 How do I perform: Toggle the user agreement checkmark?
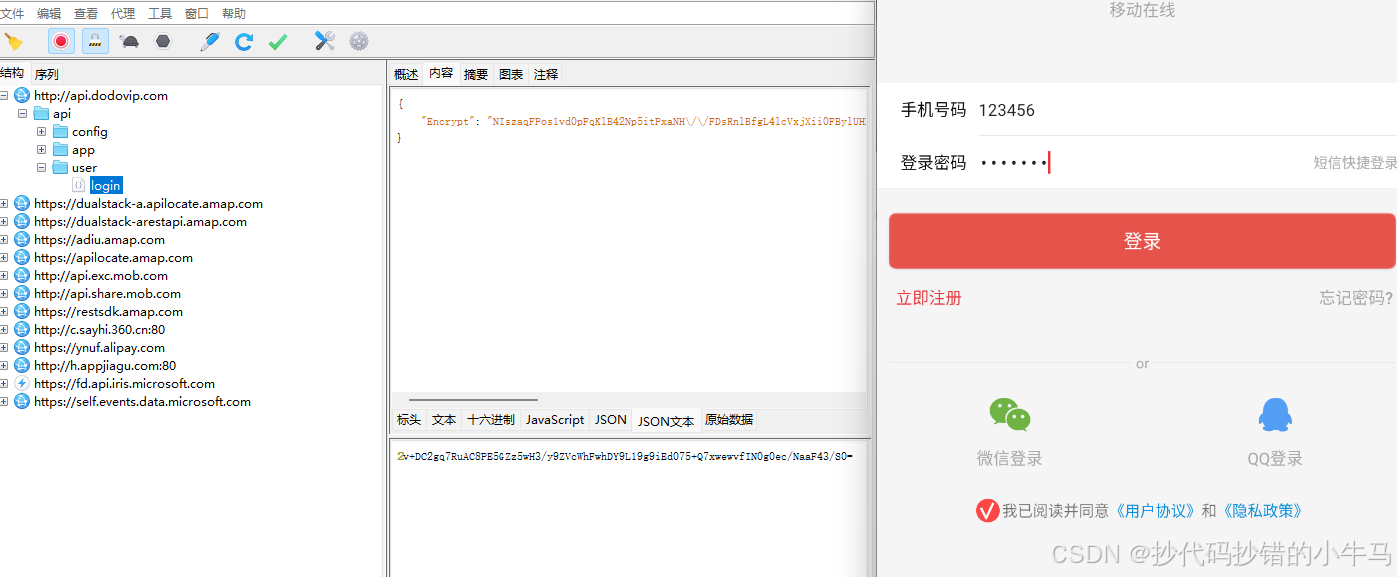987,511
